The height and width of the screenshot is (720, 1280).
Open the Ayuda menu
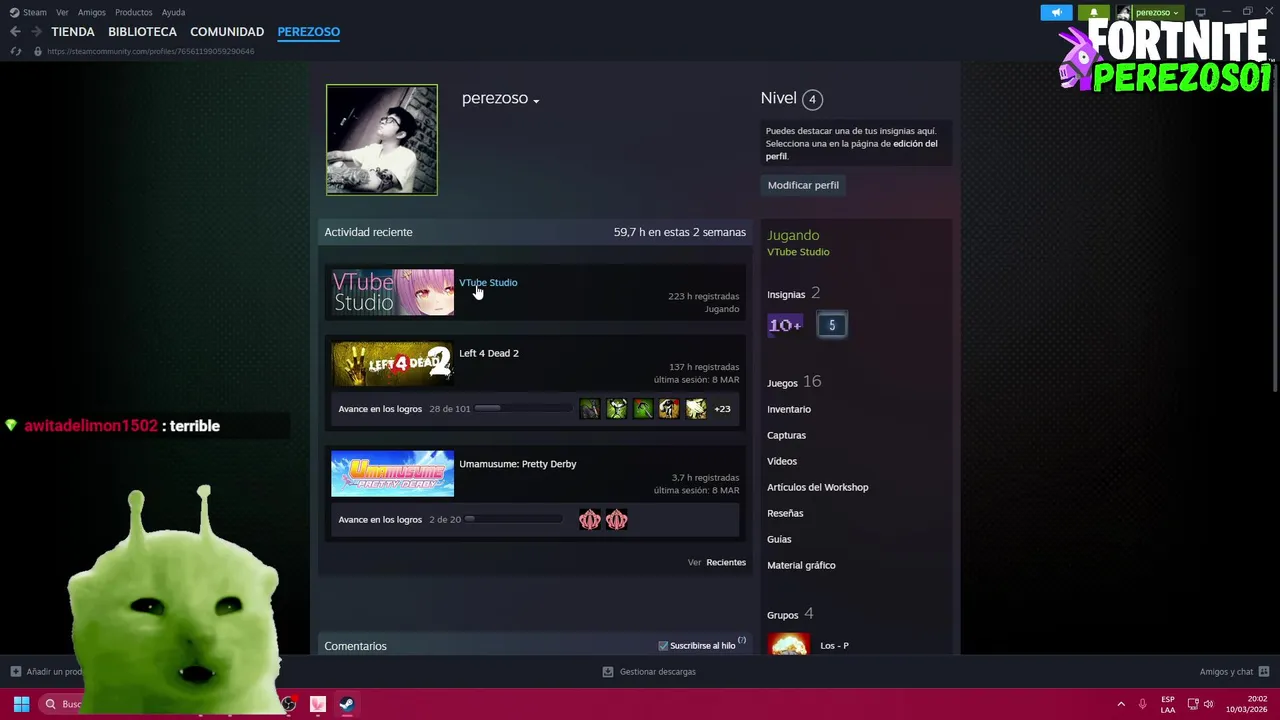[173, 12]
